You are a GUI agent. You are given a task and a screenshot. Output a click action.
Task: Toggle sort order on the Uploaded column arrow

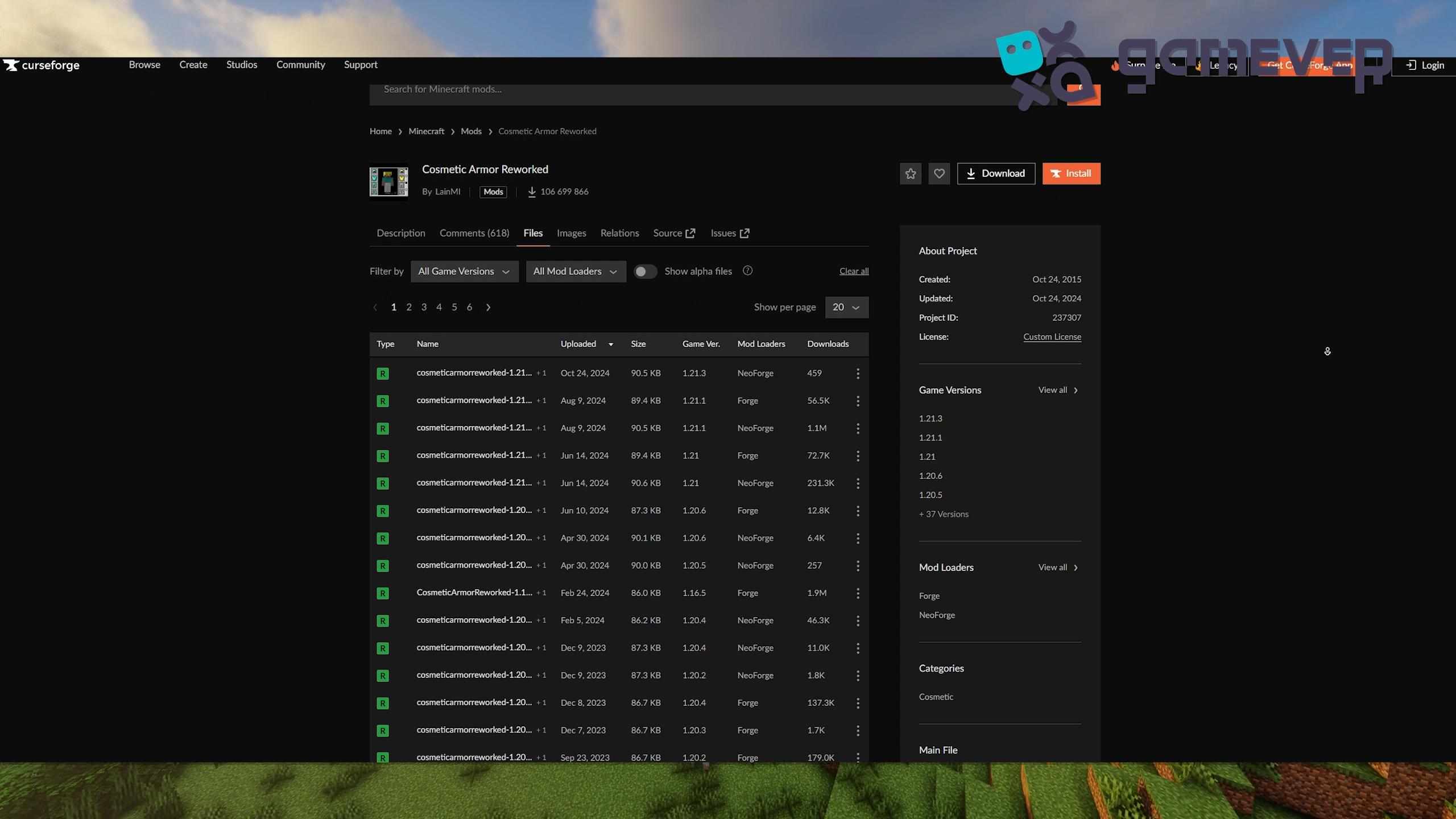pos(610,344)
